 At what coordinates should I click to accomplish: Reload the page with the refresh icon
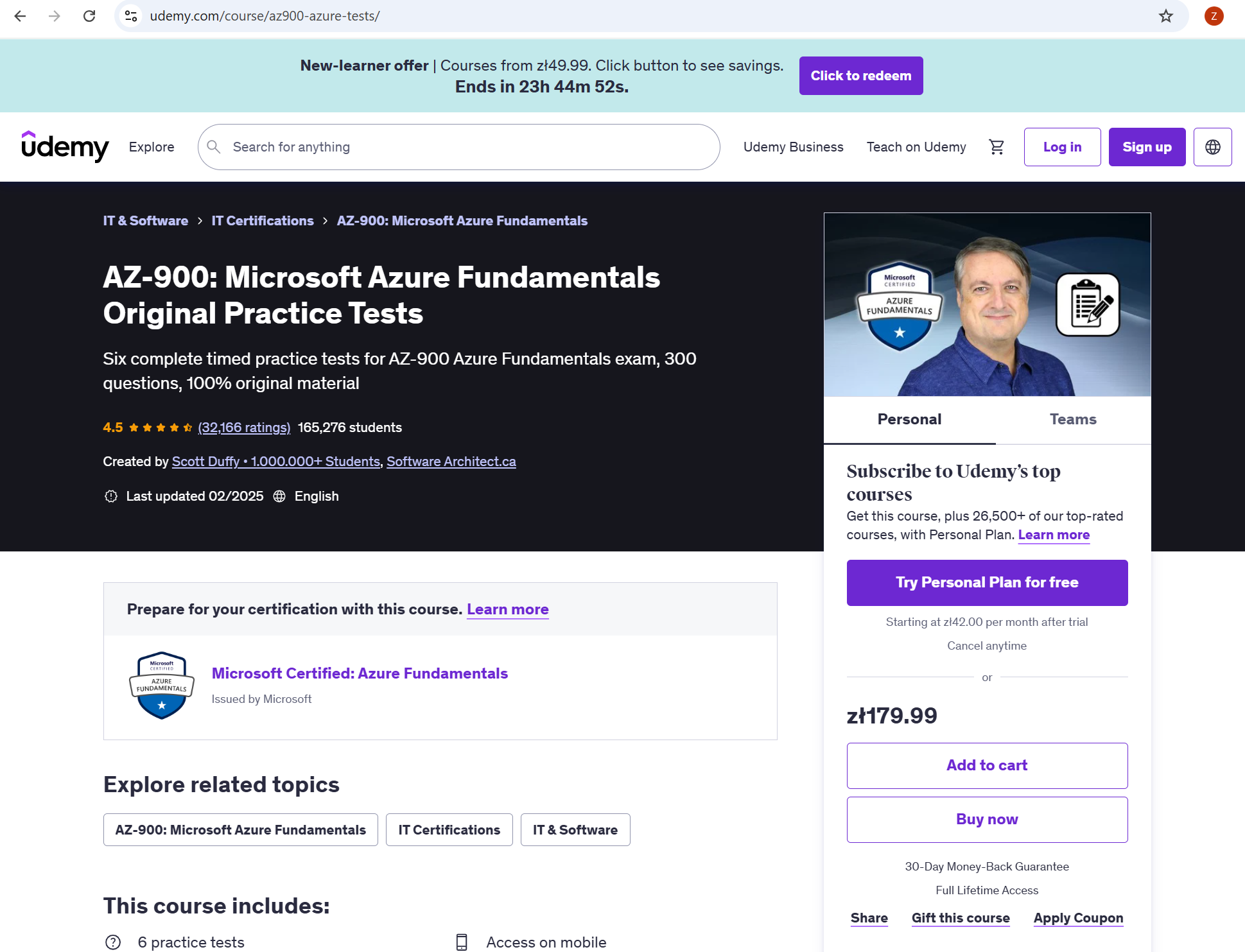(x=89, y=16)
